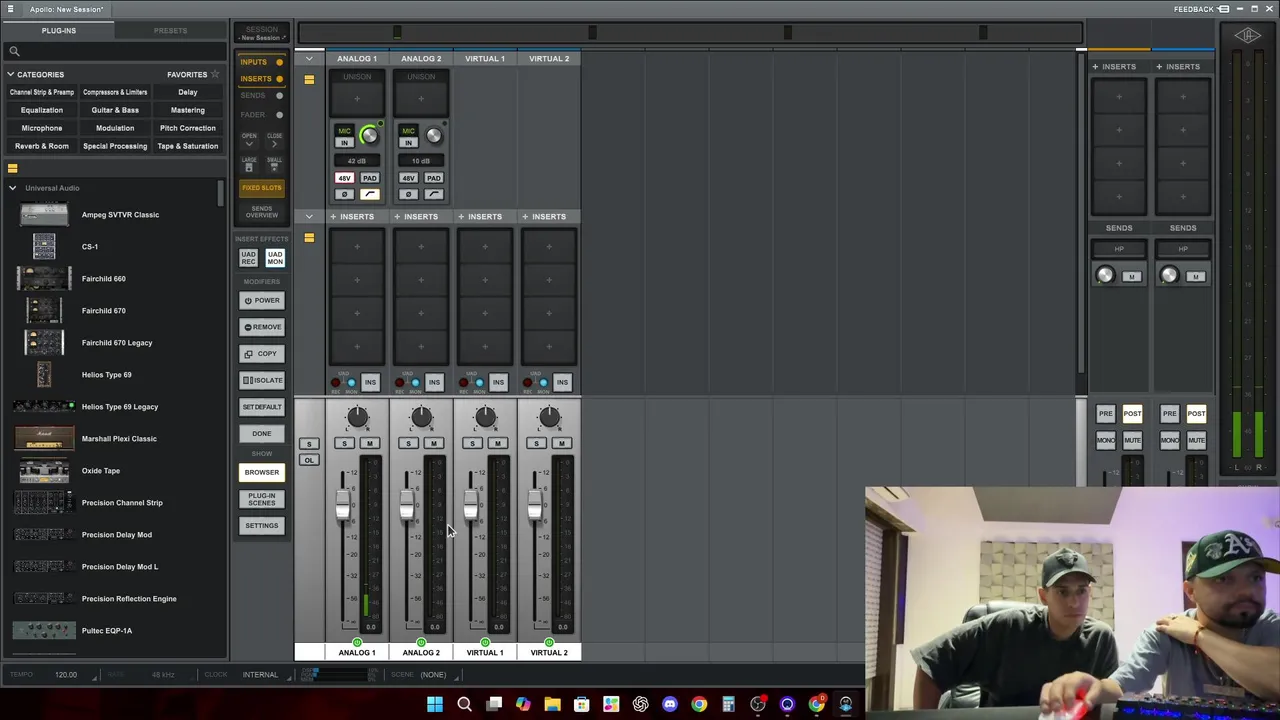Filter by Compressors & Limiters category

click(115, 92)
